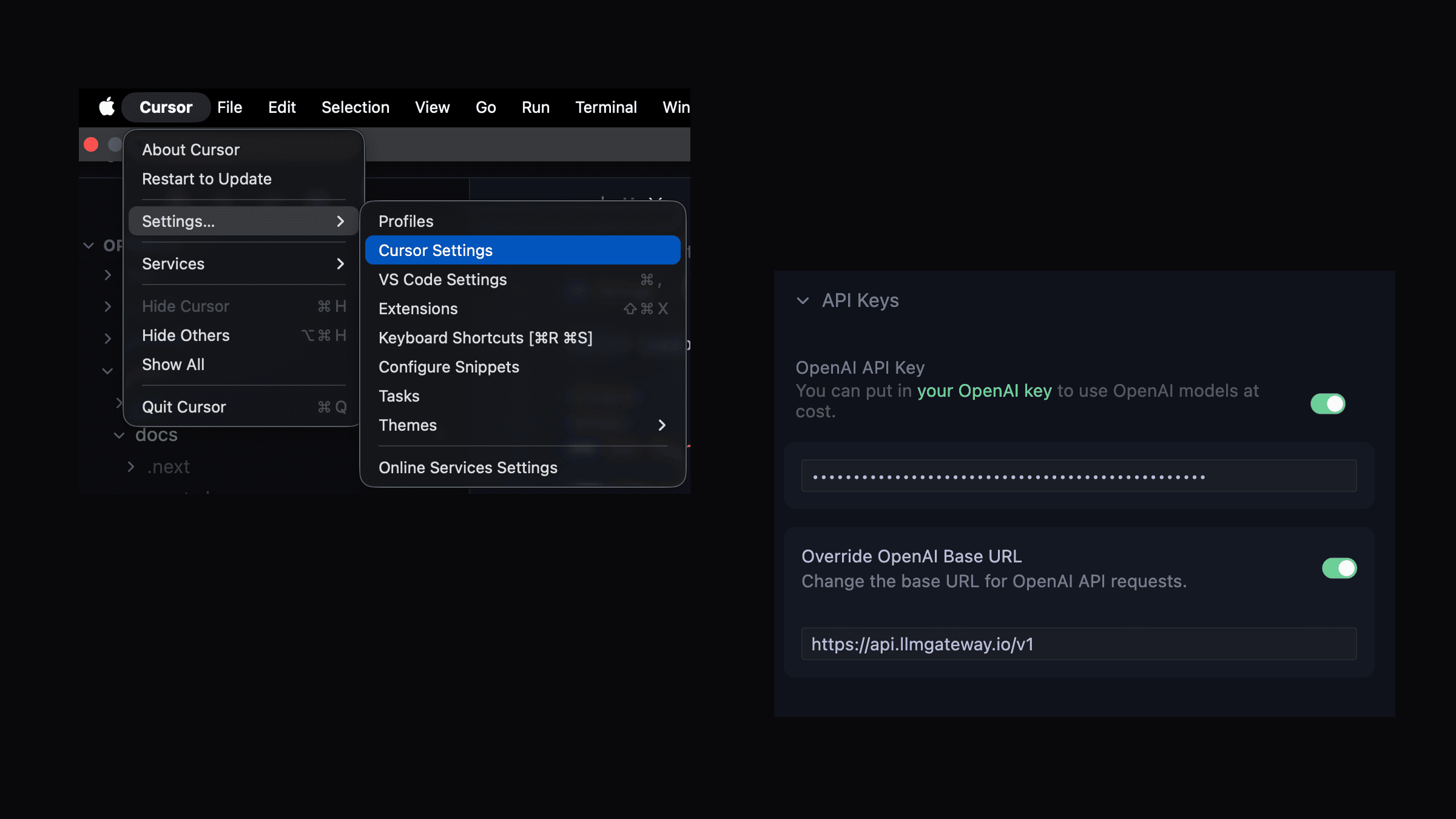Click the your OpenAI key link
This screenshot has height=819, width=1456.
[x=984, y=391]
